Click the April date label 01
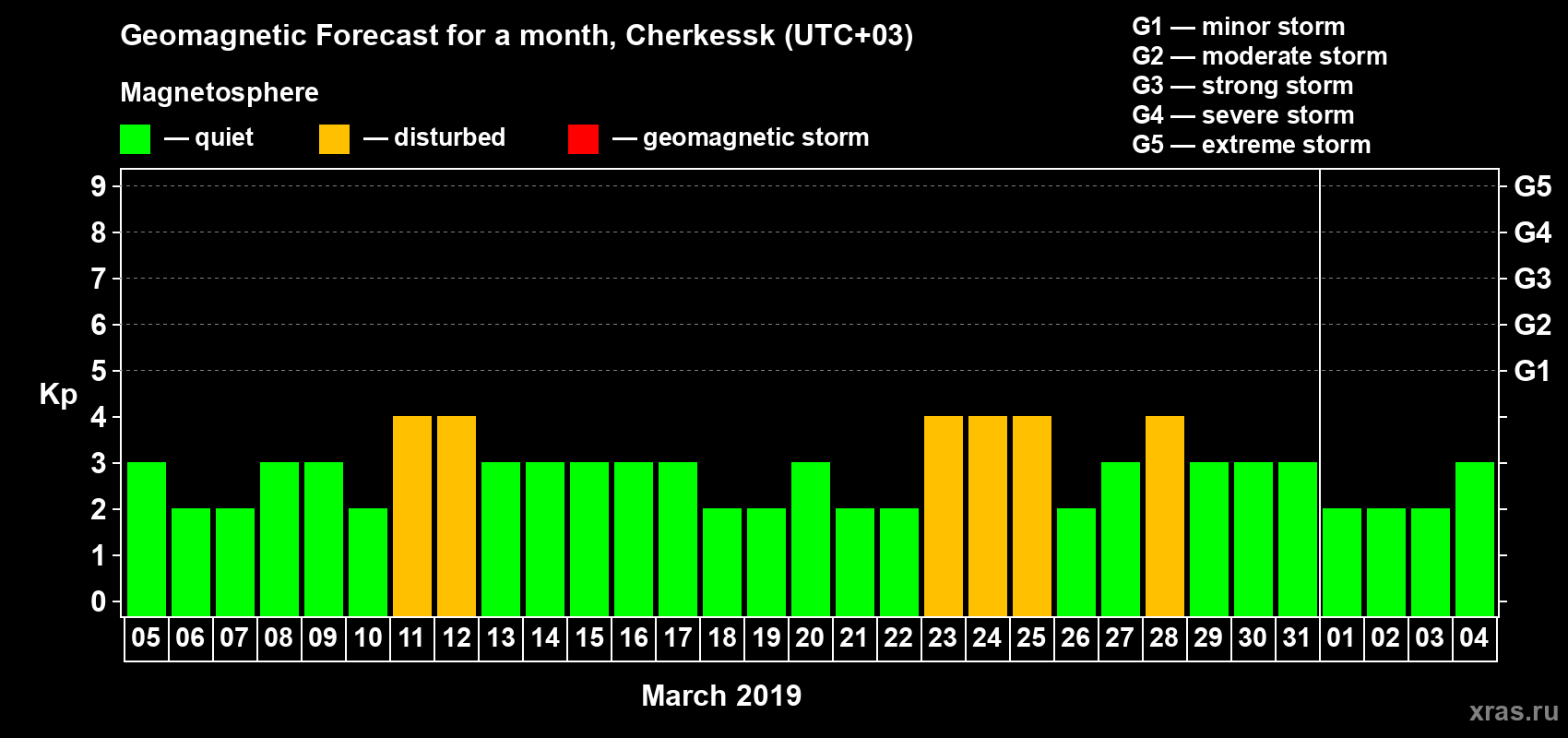 1340,638
